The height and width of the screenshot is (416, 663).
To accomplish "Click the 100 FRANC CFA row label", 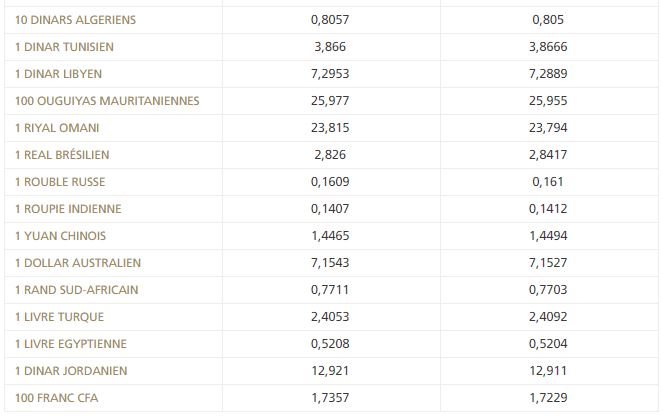I will pos(57,398).
